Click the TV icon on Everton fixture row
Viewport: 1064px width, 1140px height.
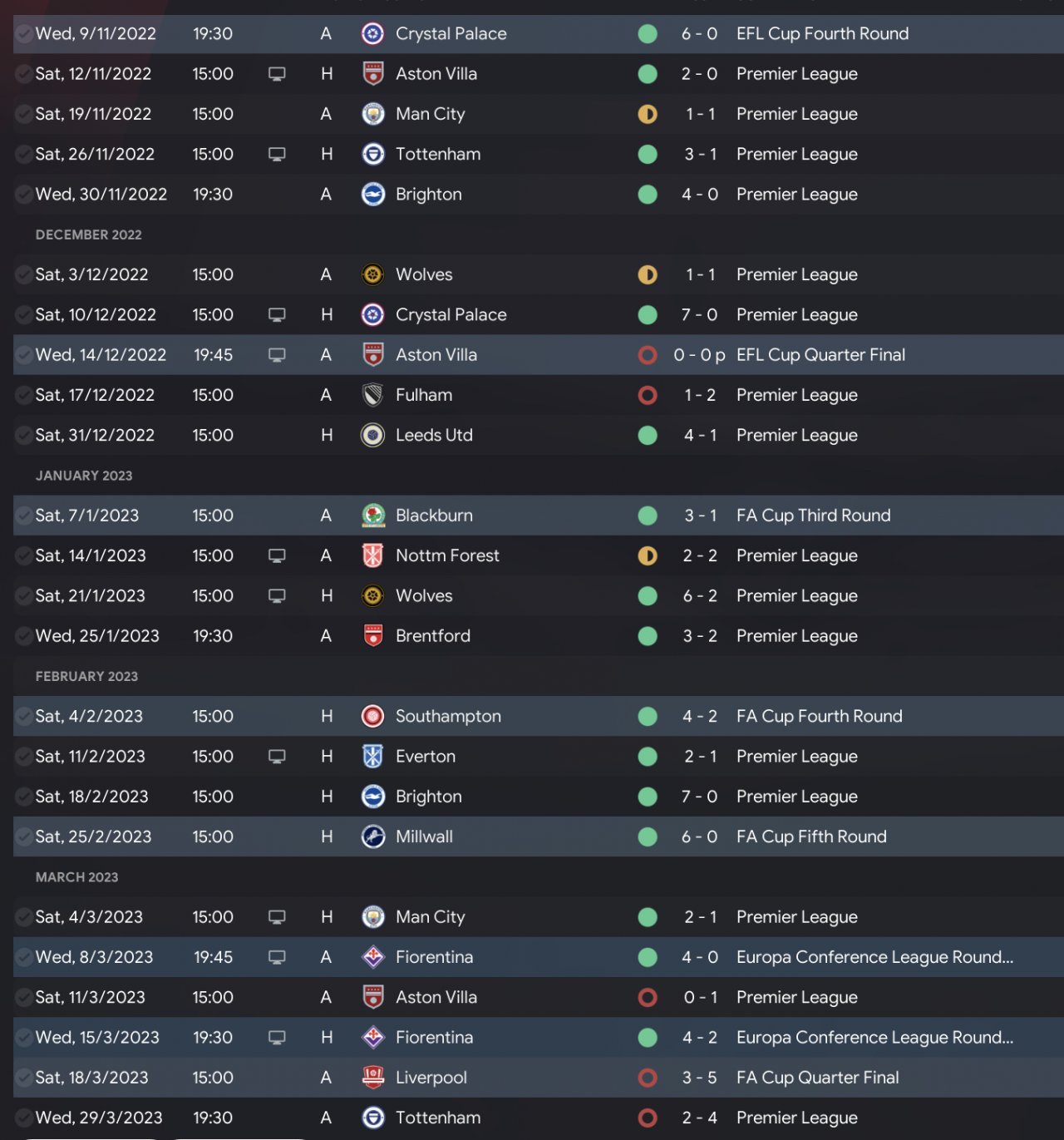point(277,757)
